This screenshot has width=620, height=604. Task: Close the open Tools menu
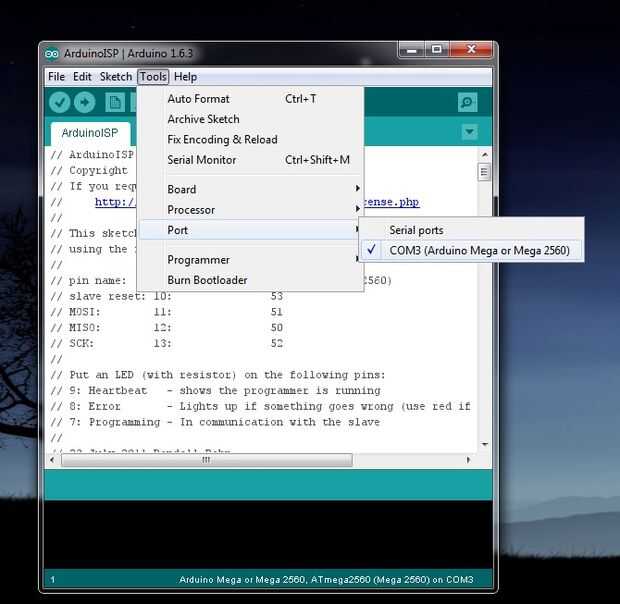153,77
